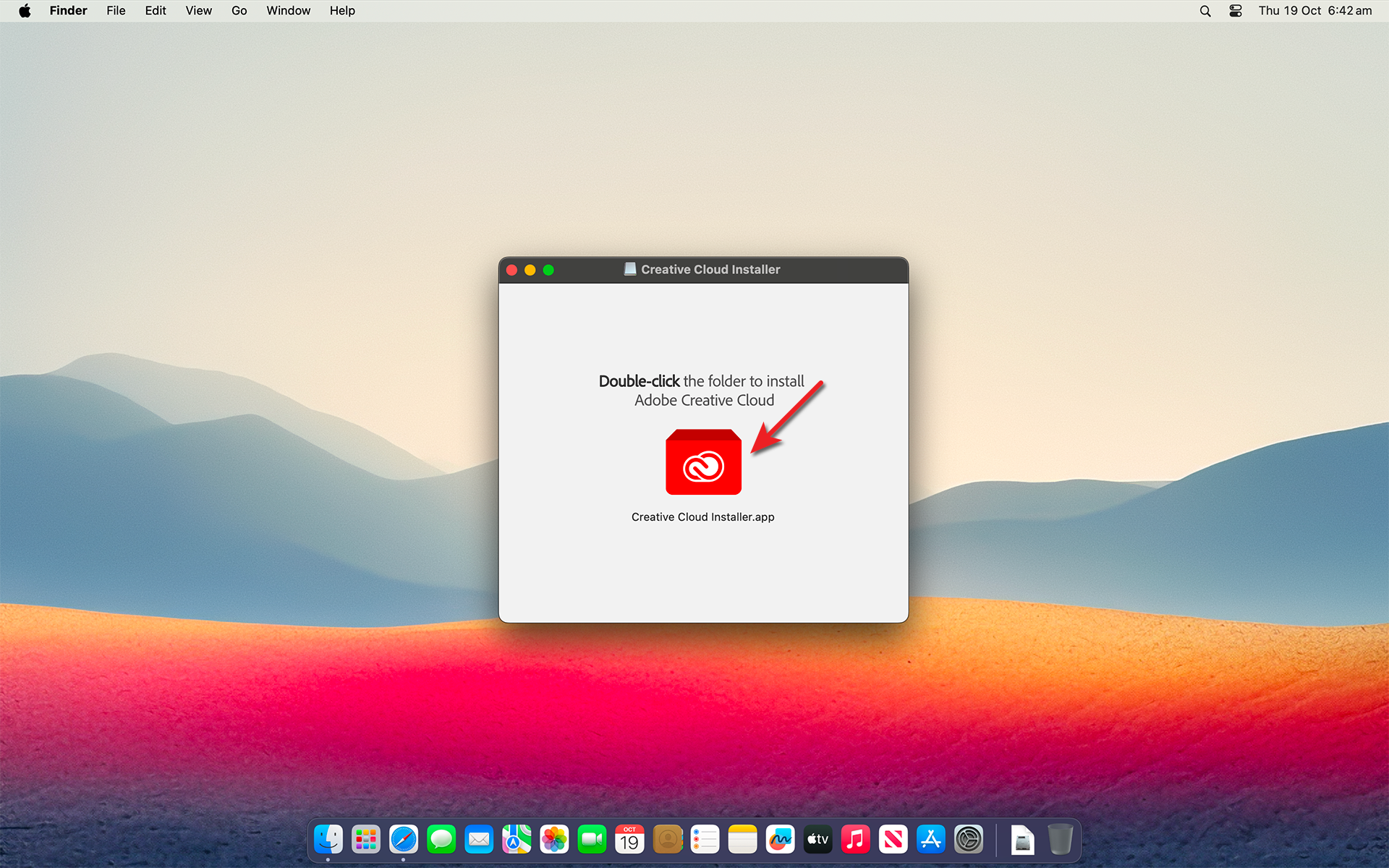
Task: Open Control Center in menu bar
Action: click(x=1236, y=11)
